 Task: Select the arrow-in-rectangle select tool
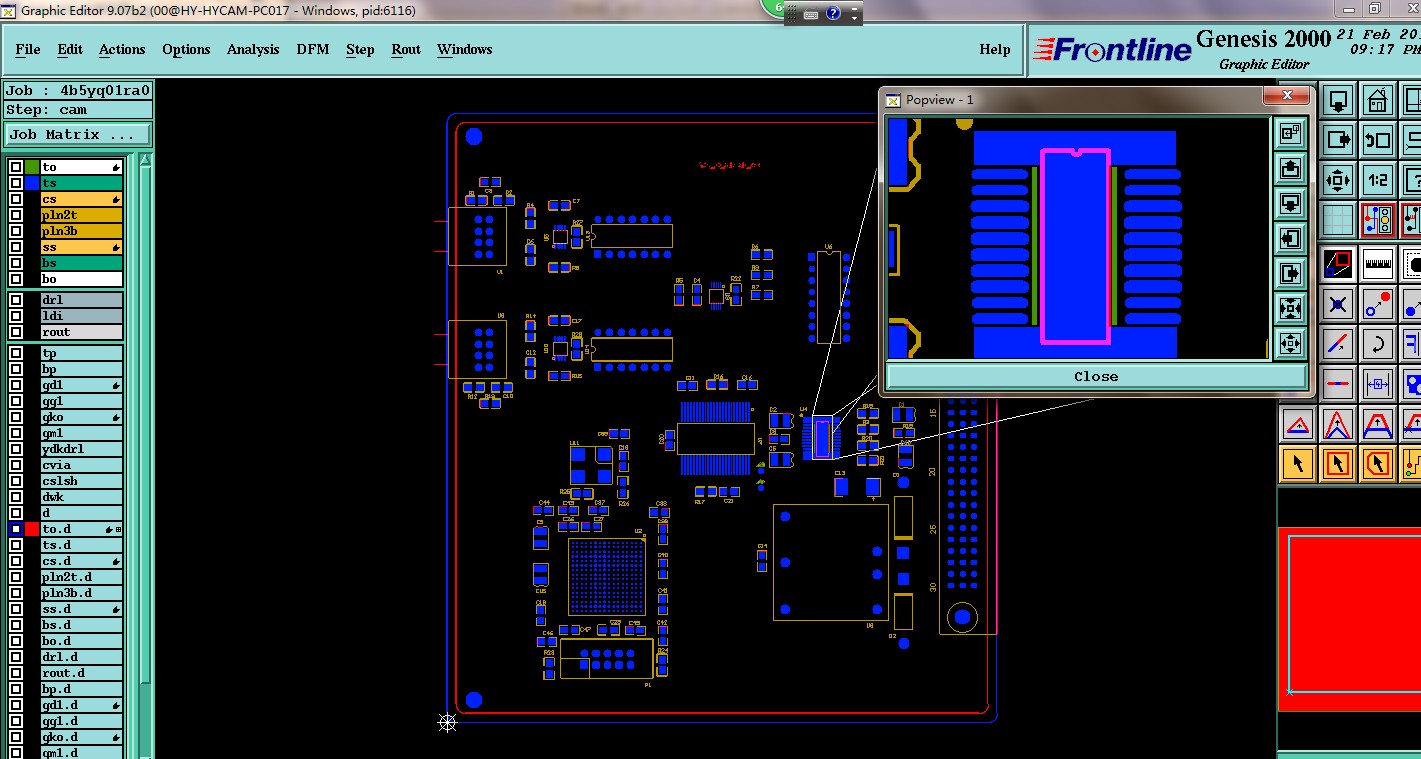point(1338,463)
